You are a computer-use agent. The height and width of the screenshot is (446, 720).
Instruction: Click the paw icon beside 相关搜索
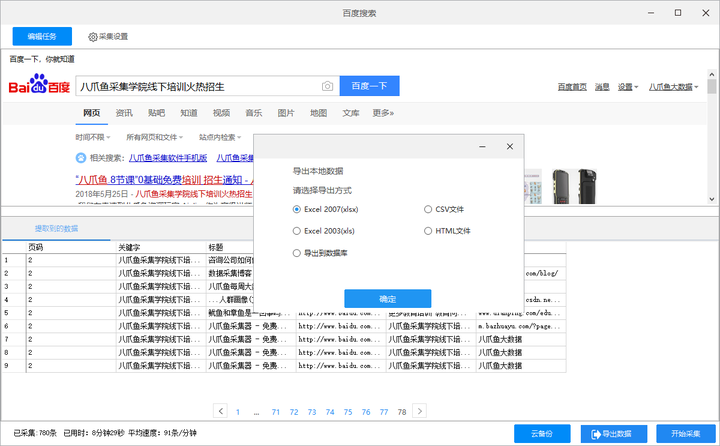81,158
